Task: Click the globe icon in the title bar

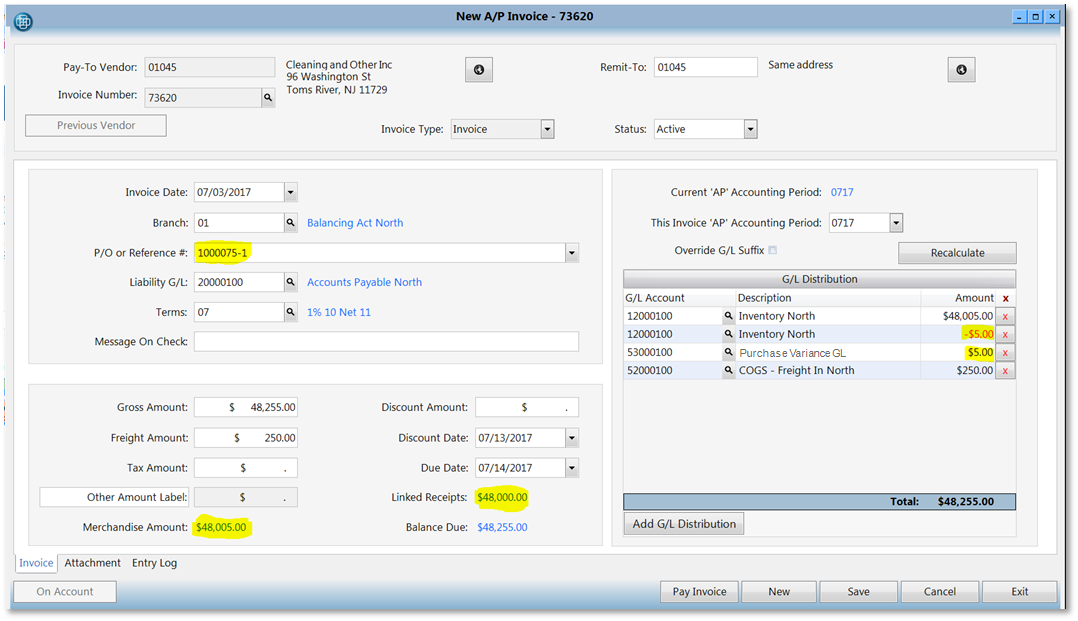Action: 22,21
